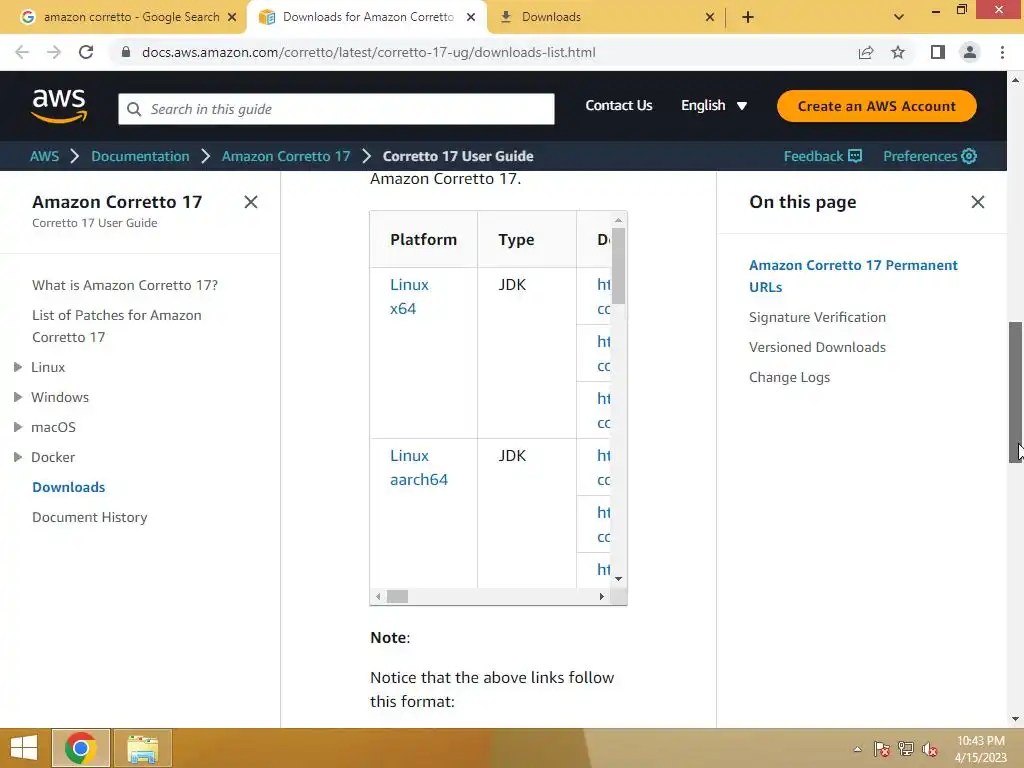This screenshot has width=1024, height=768.
Task: Click the share page icon in address bar
Action: pyautogui.click(x=866, y=52)
